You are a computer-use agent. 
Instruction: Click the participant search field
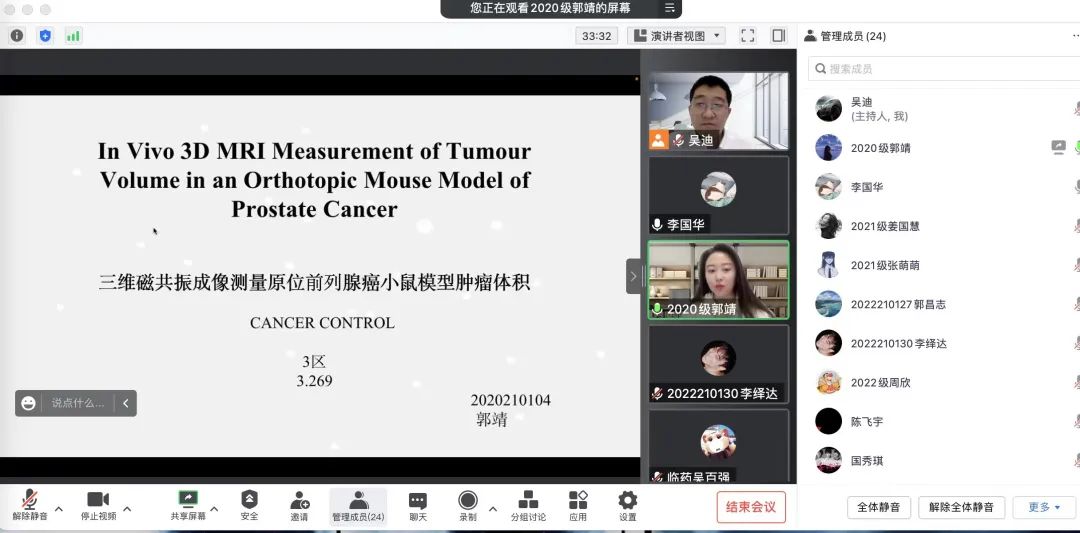pyautogui.click(x=945, y=69)
